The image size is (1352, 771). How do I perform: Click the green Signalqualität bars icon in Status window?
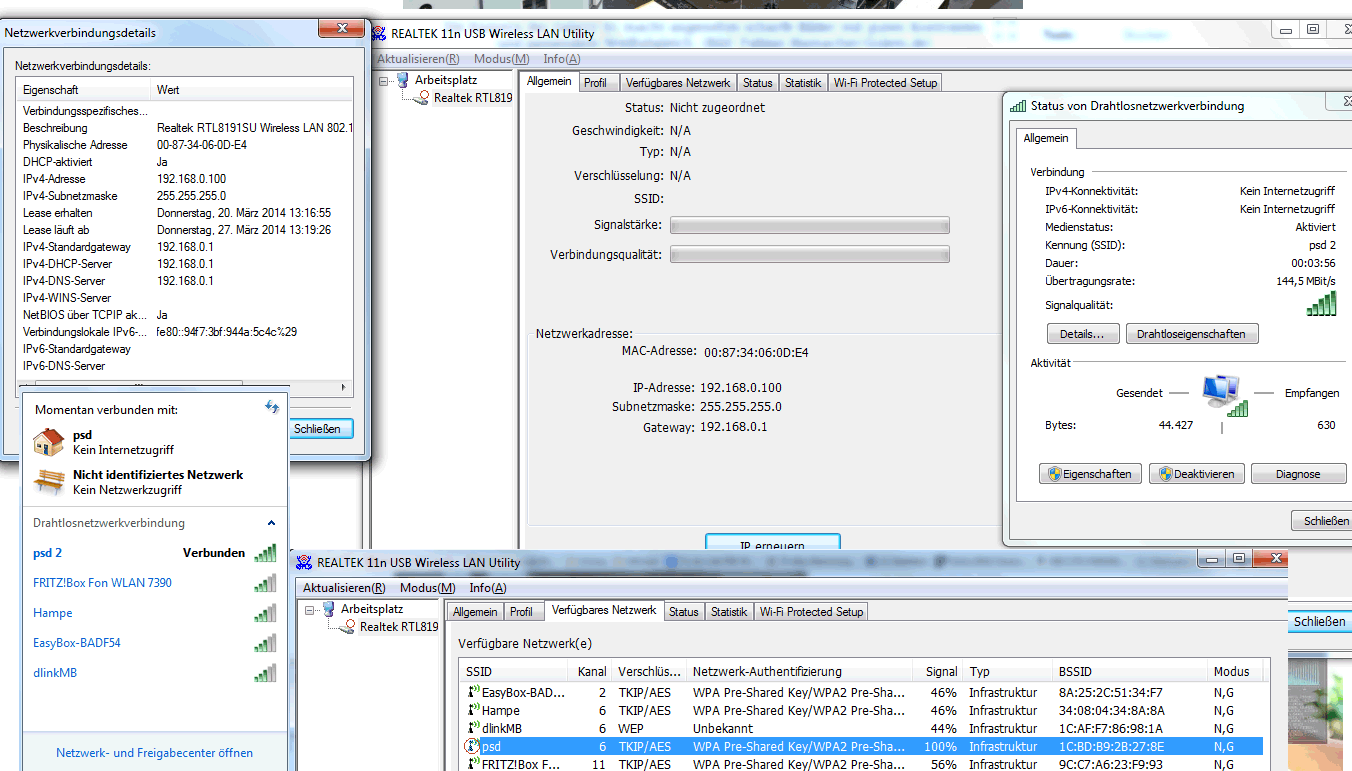coord(1321,305)
